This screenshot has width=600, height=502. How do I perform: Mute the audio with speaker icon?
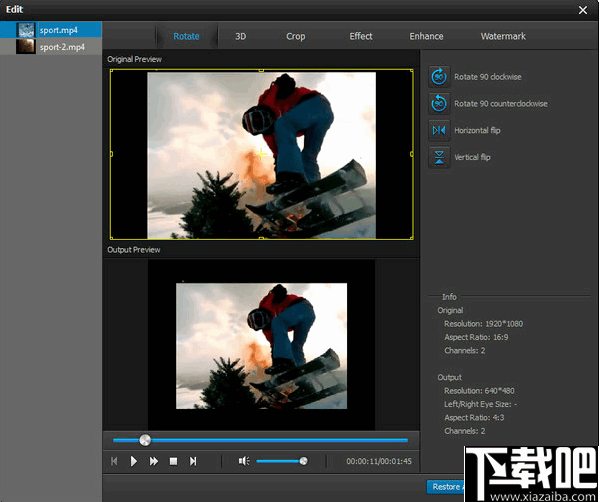point(244,461)
